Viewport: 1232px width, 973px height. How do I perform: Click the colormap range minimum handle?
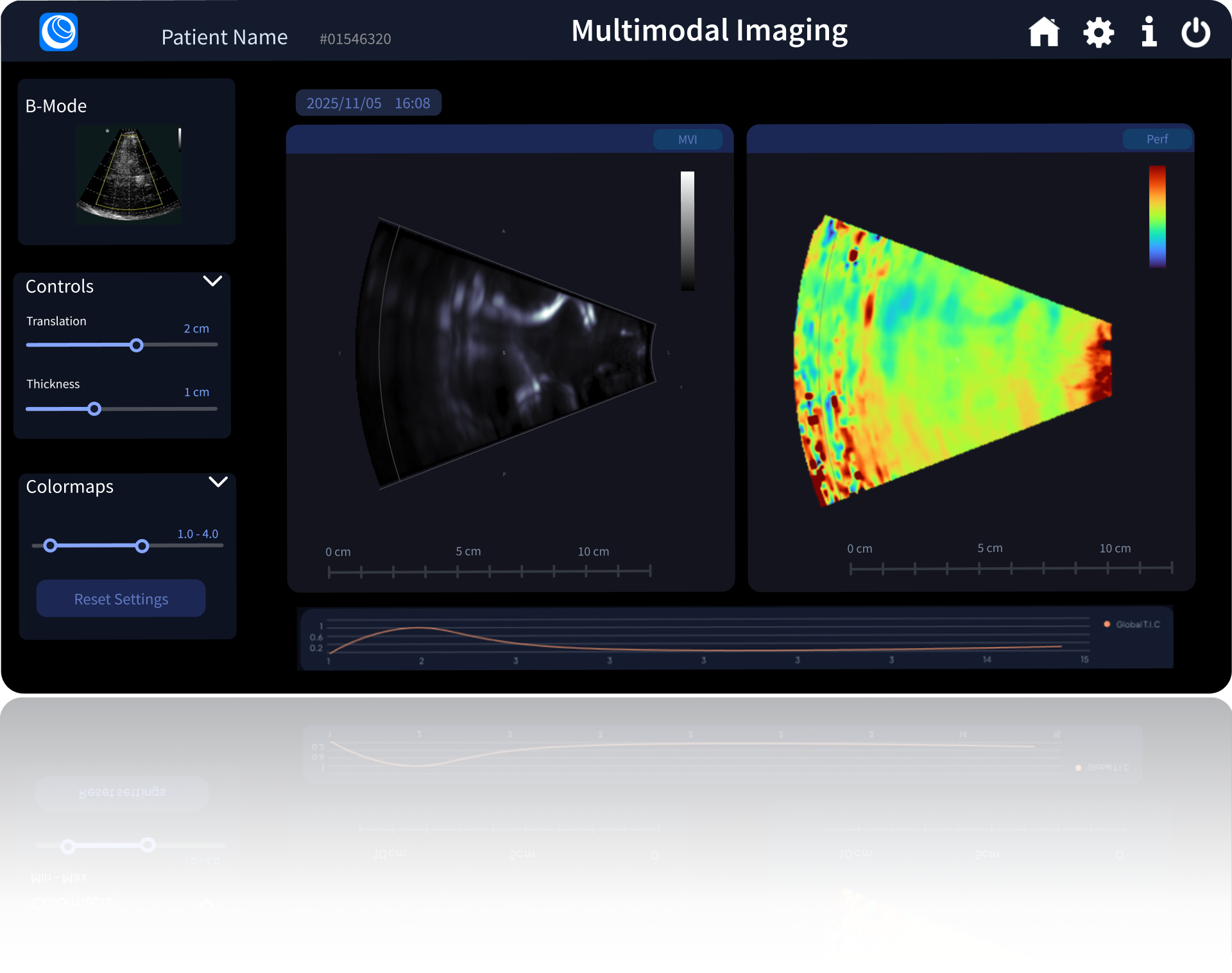coord(50,546)
